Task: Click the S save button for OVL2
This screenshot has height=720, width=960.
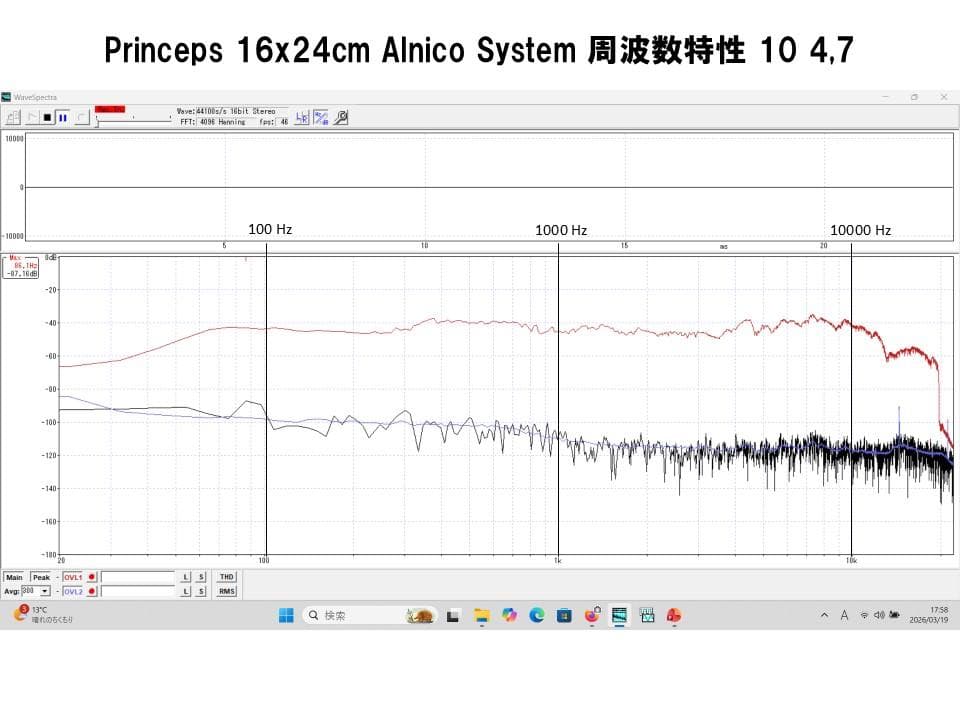Action: [x=201, y=591]
